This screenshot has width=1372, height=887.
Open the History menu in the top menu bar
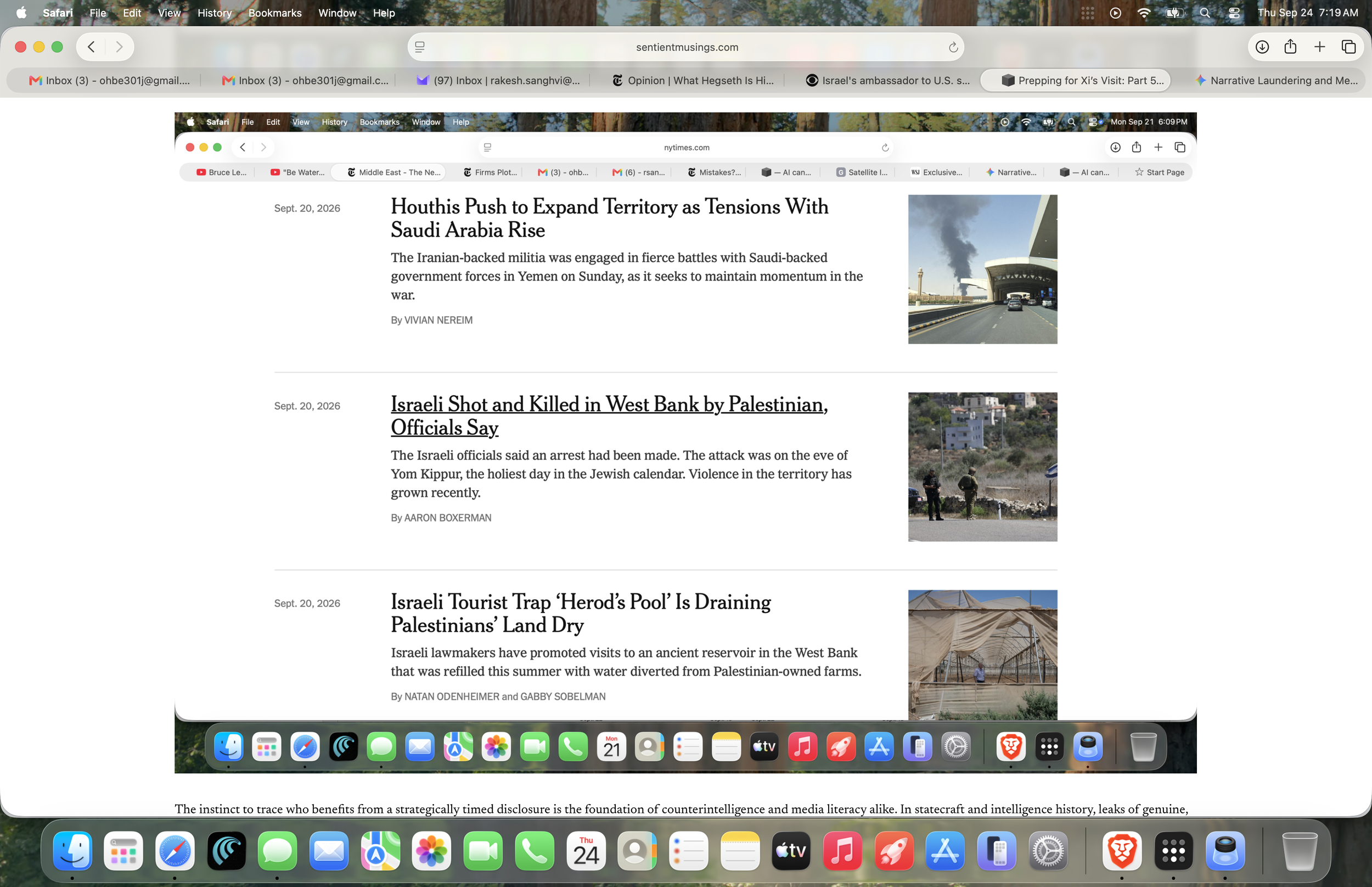click(x=214, y=13)
